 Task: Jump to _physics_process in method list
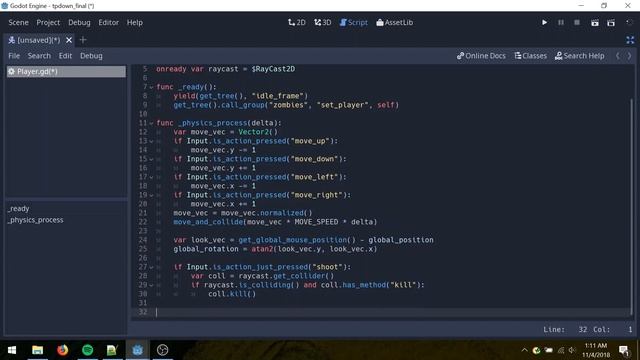pos(36,220)
